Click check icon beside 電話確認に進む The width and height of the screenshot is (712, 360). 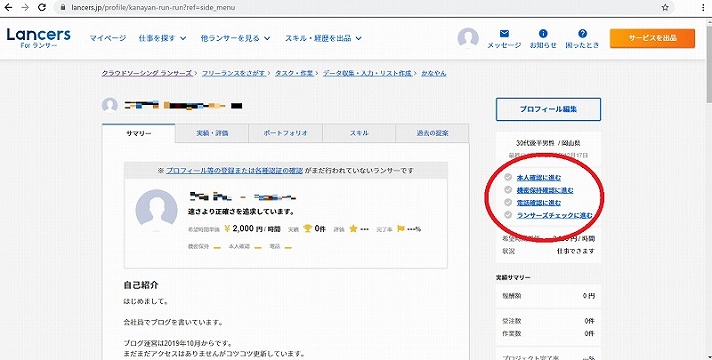click(508, 202)
